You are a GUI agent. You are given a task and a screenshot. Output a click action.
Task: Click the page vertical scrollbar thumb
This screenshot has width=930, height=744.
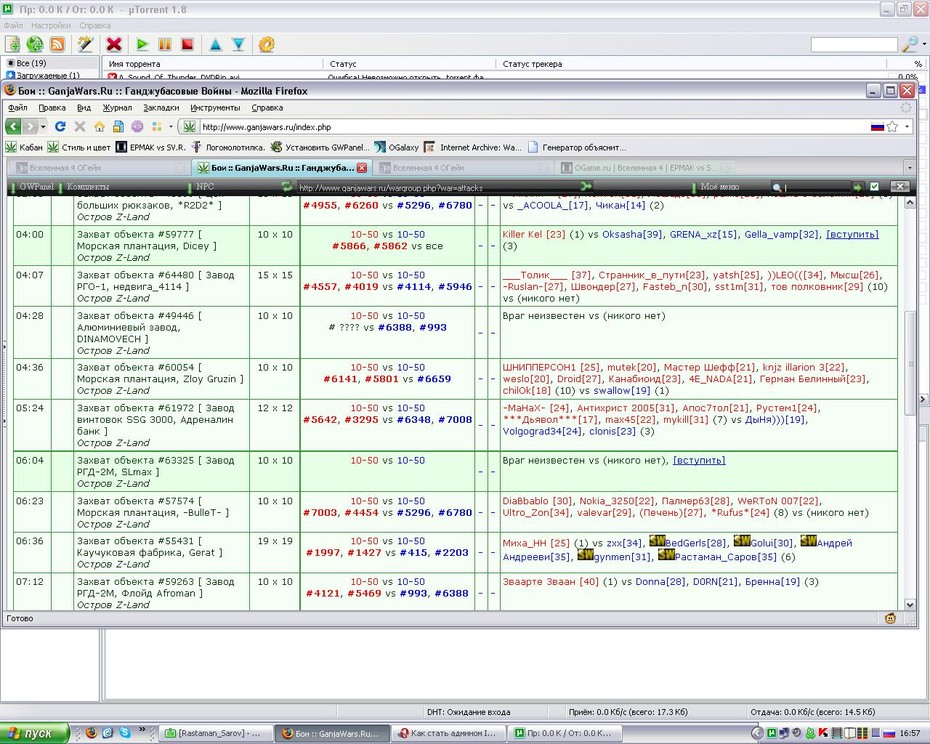click(x=910, y=363)
